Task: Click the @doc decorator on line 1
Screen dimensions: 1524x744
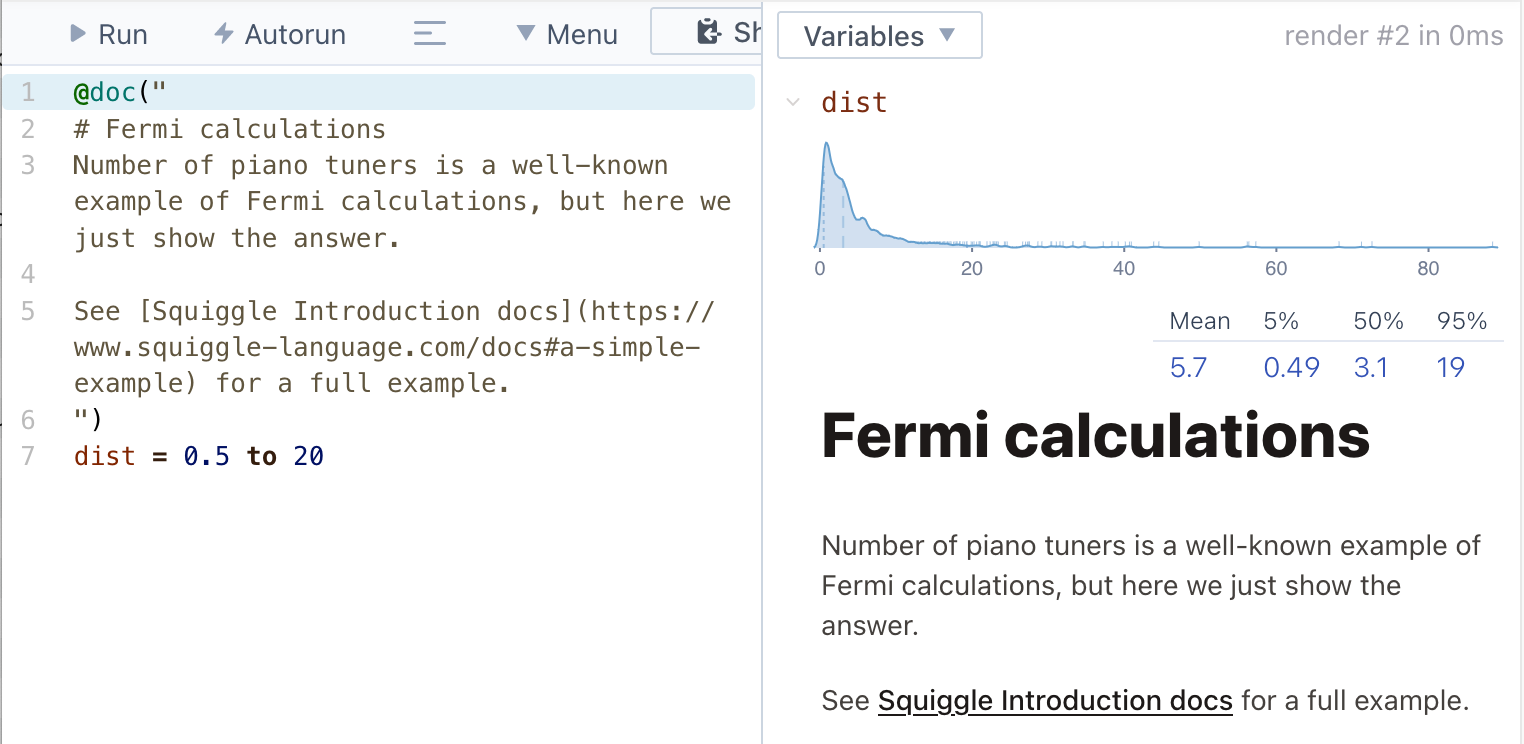Action: point(104,93)
